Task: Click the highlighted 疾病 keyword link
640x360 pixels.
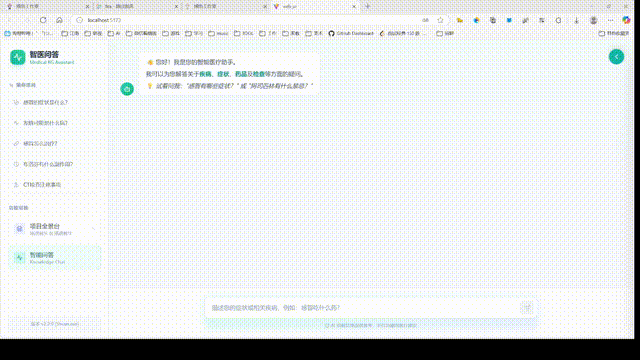Action: point(205,74)
